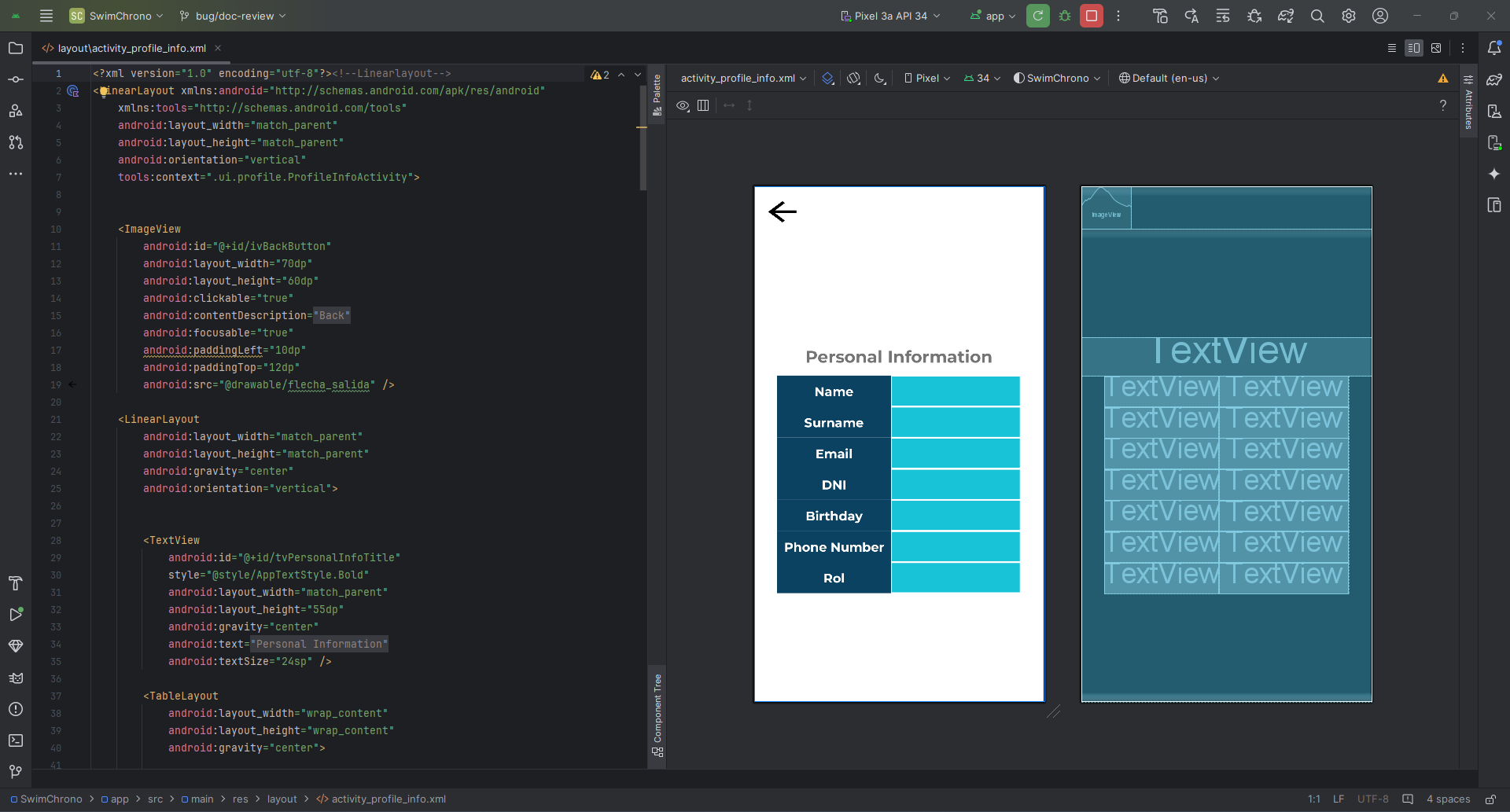Open the Attributes panel tab
Image resolution: width=1510 pixels, height=812 pixels.
1468,102
